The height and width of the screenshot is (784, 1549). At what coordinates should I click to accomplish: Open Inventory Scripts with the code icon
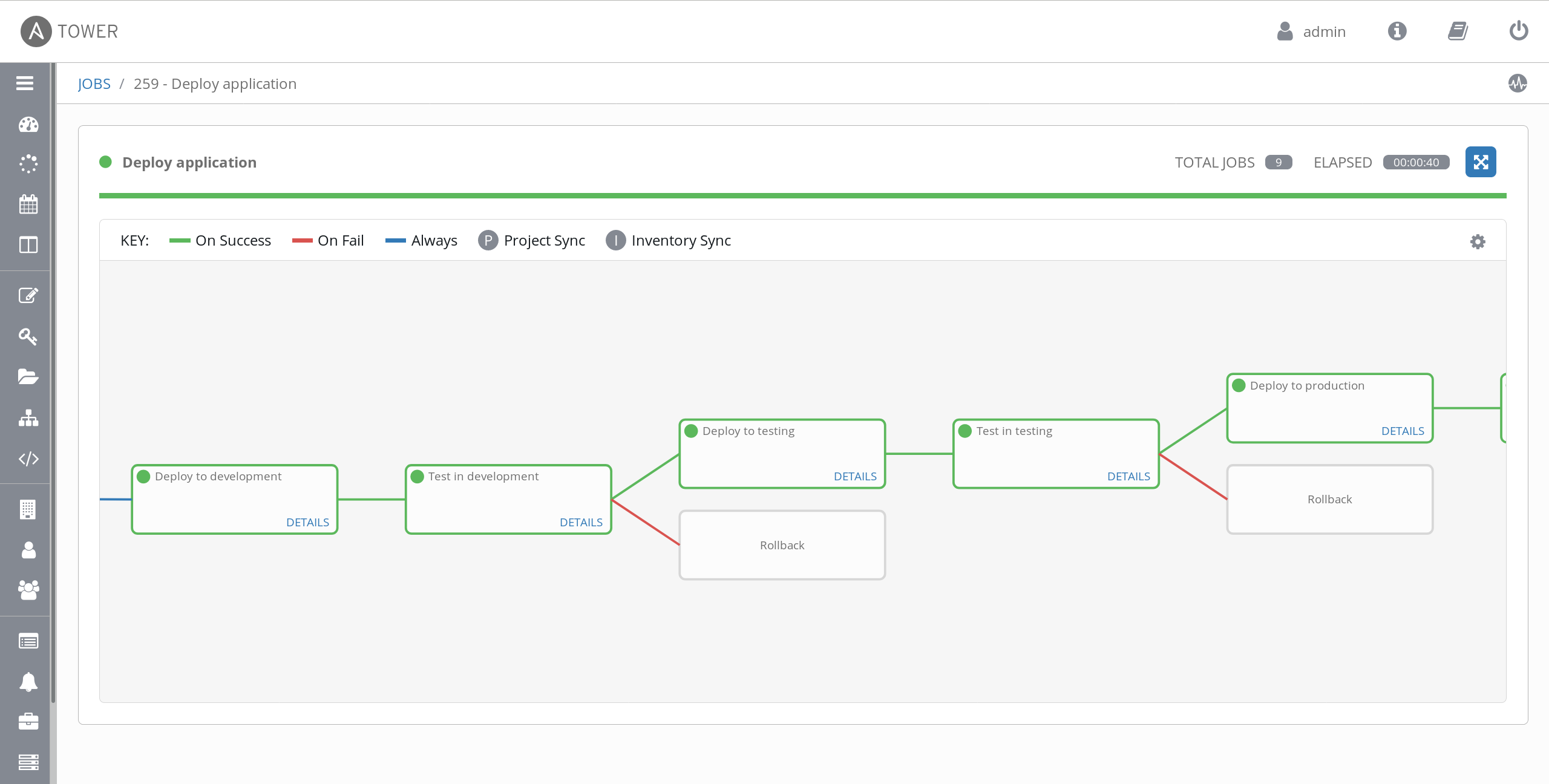click(28, 459)
